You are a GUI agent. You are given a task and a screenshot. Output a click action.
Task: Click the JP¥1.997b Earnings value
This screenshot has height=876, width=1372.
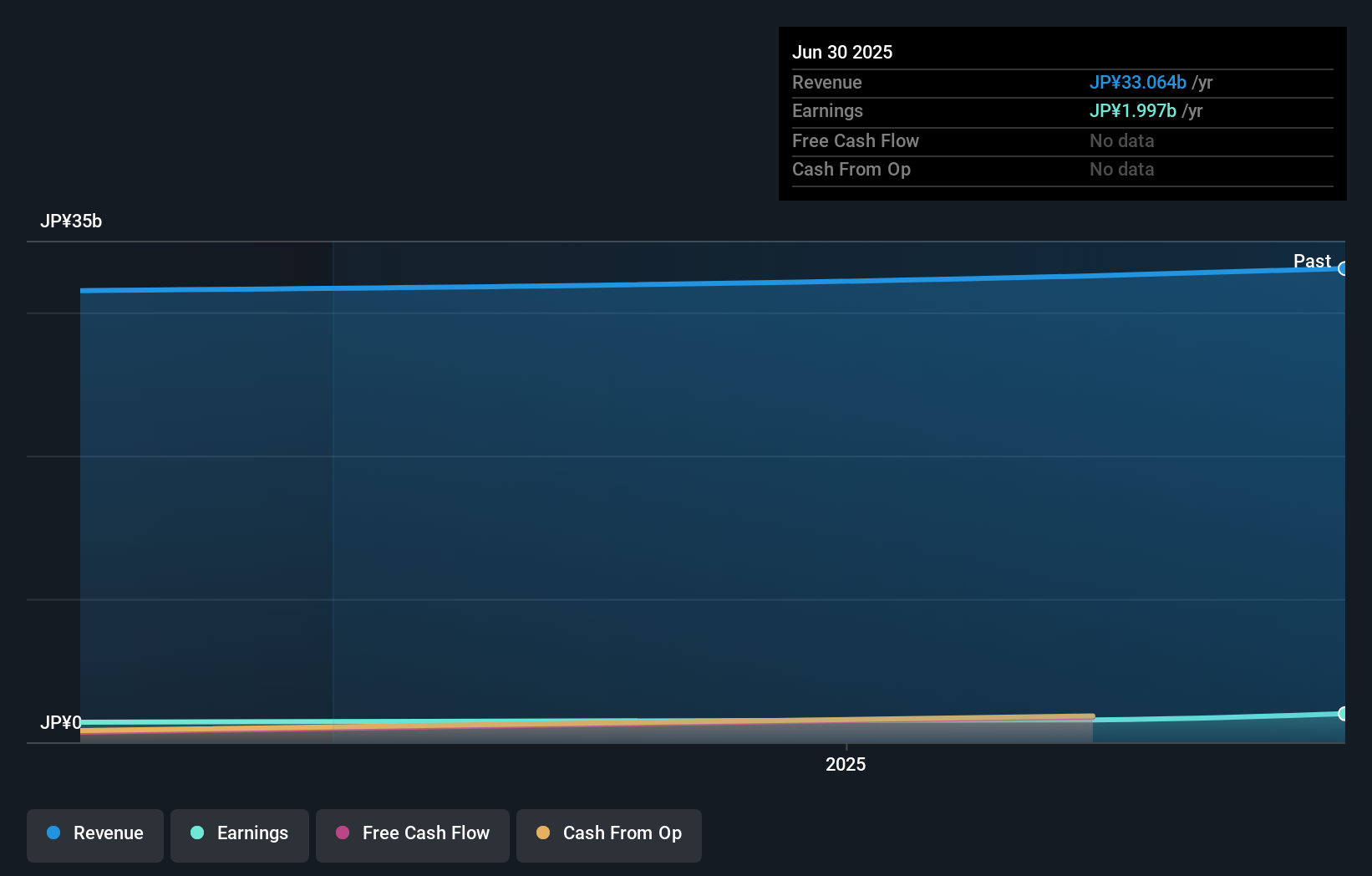coord(1132,110)
